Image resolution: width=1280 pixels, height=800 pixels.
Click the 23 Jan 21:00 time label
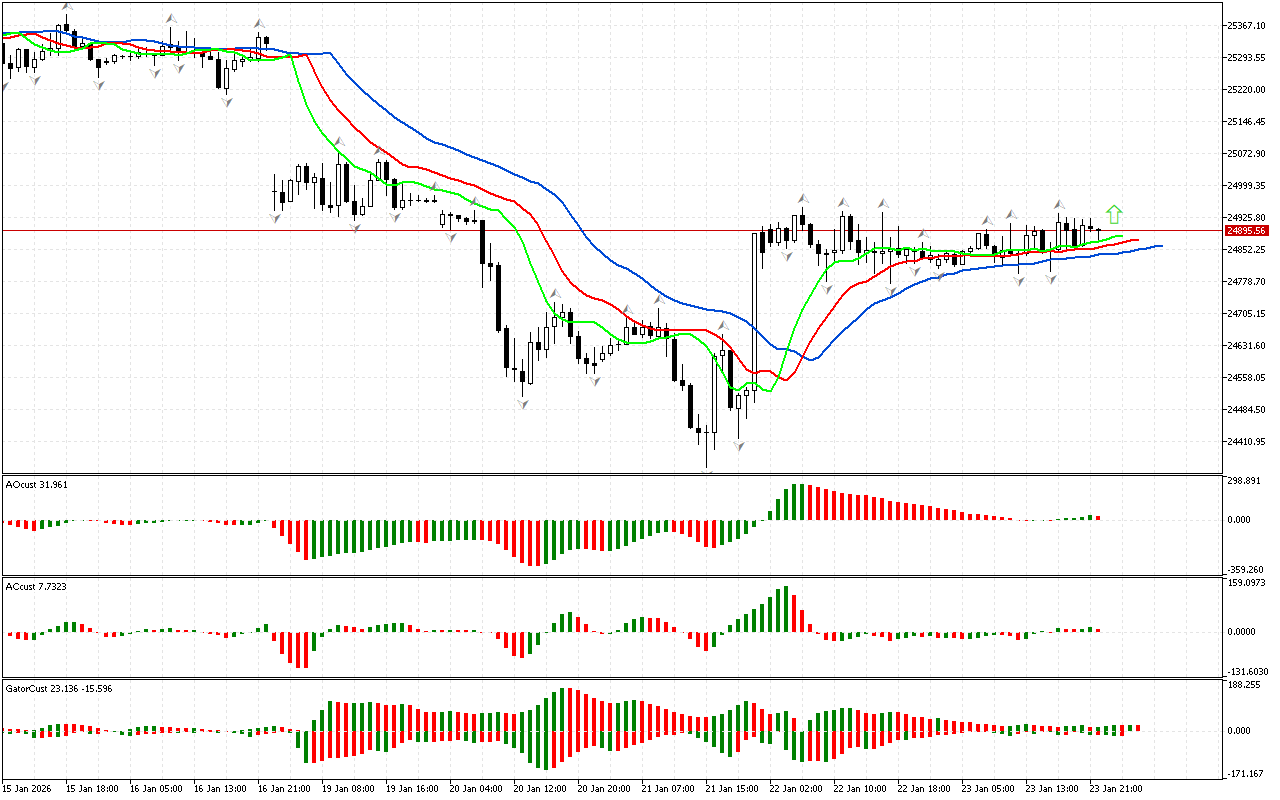[x=1116, y=789]
